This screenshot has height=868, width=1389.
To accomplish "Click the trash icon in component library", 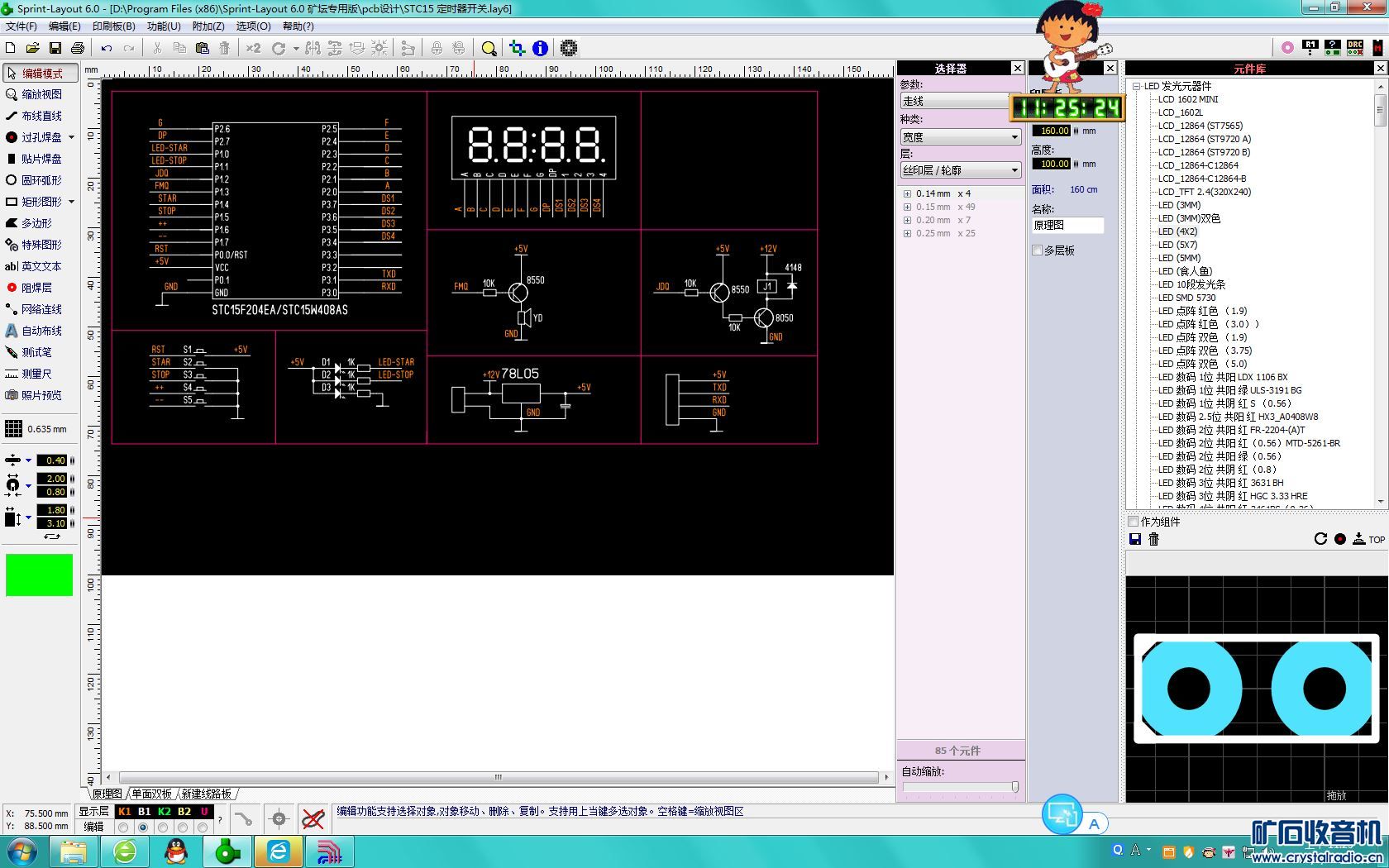I will tap(1154, 539).
